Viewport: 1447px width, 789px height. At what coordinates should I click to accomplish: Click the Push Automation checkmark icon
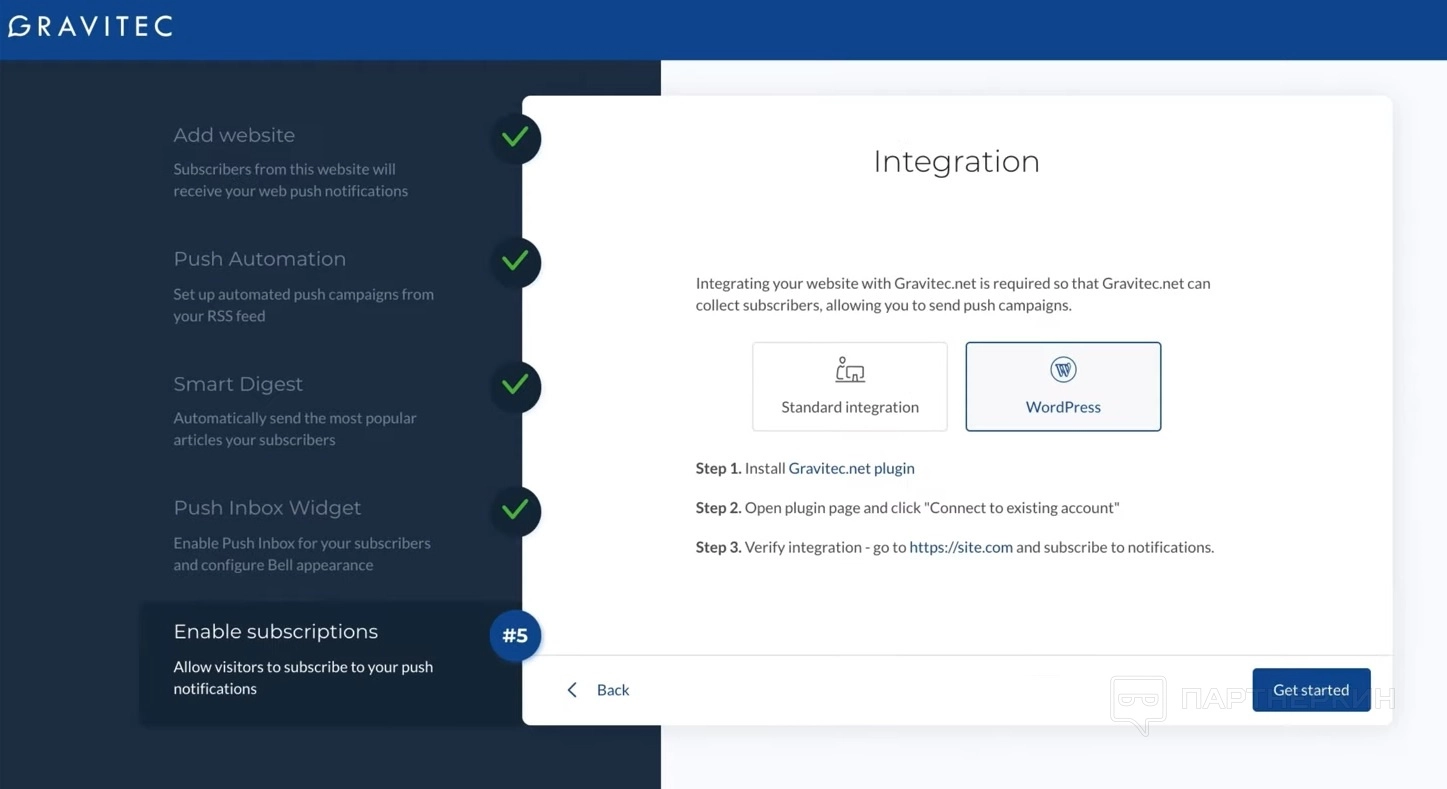click(515, 261)
